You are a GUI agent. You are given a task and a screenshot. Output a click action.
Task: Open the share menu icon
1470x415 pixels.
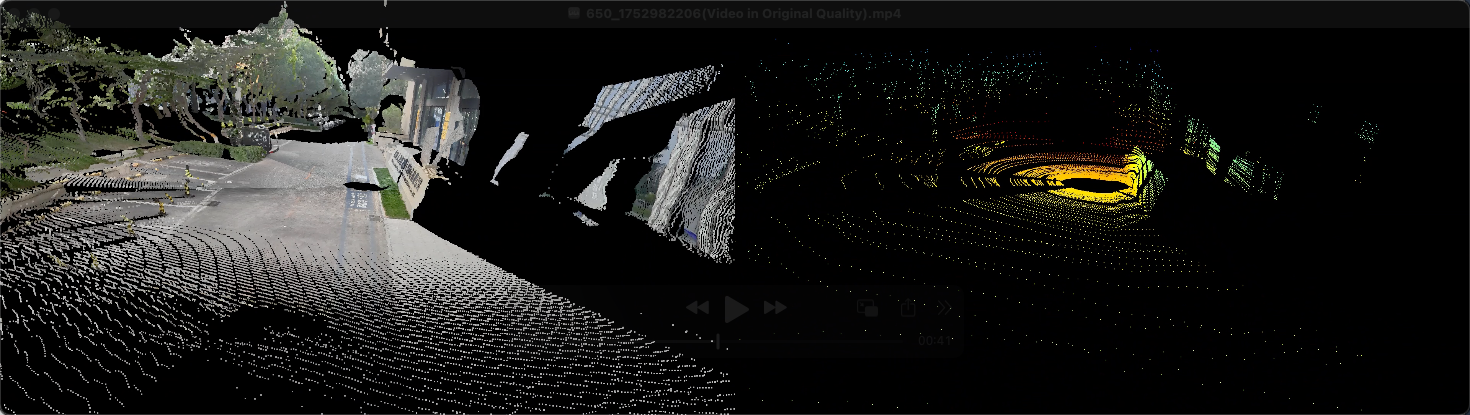[907, 308]
